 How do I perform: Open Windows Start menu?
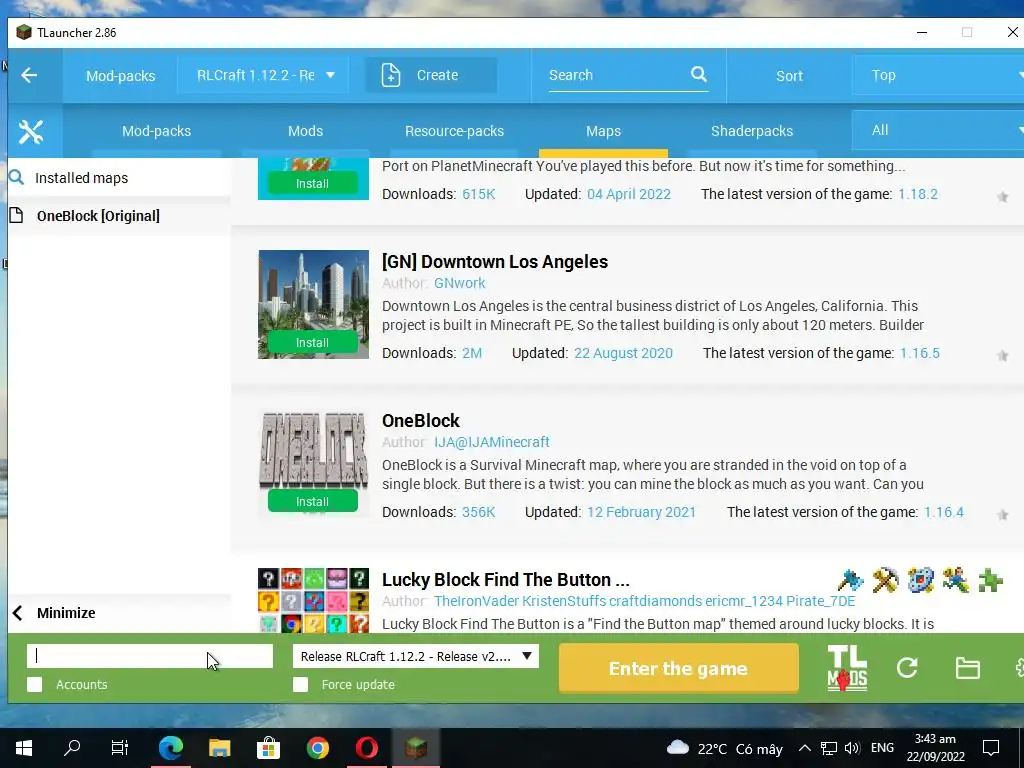click(x=24, y=748)
